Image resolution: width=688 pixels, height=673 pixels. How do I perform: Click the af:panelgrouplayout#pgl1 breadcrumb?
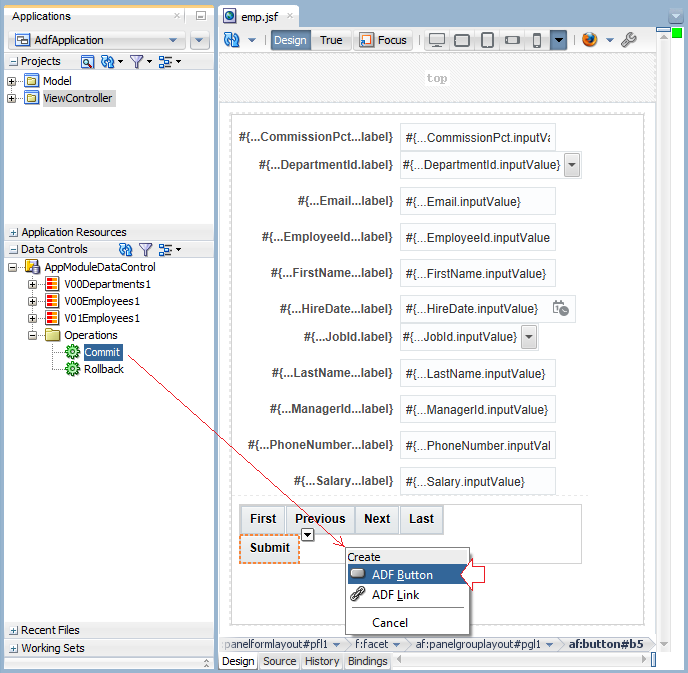[x=478, y=644]
